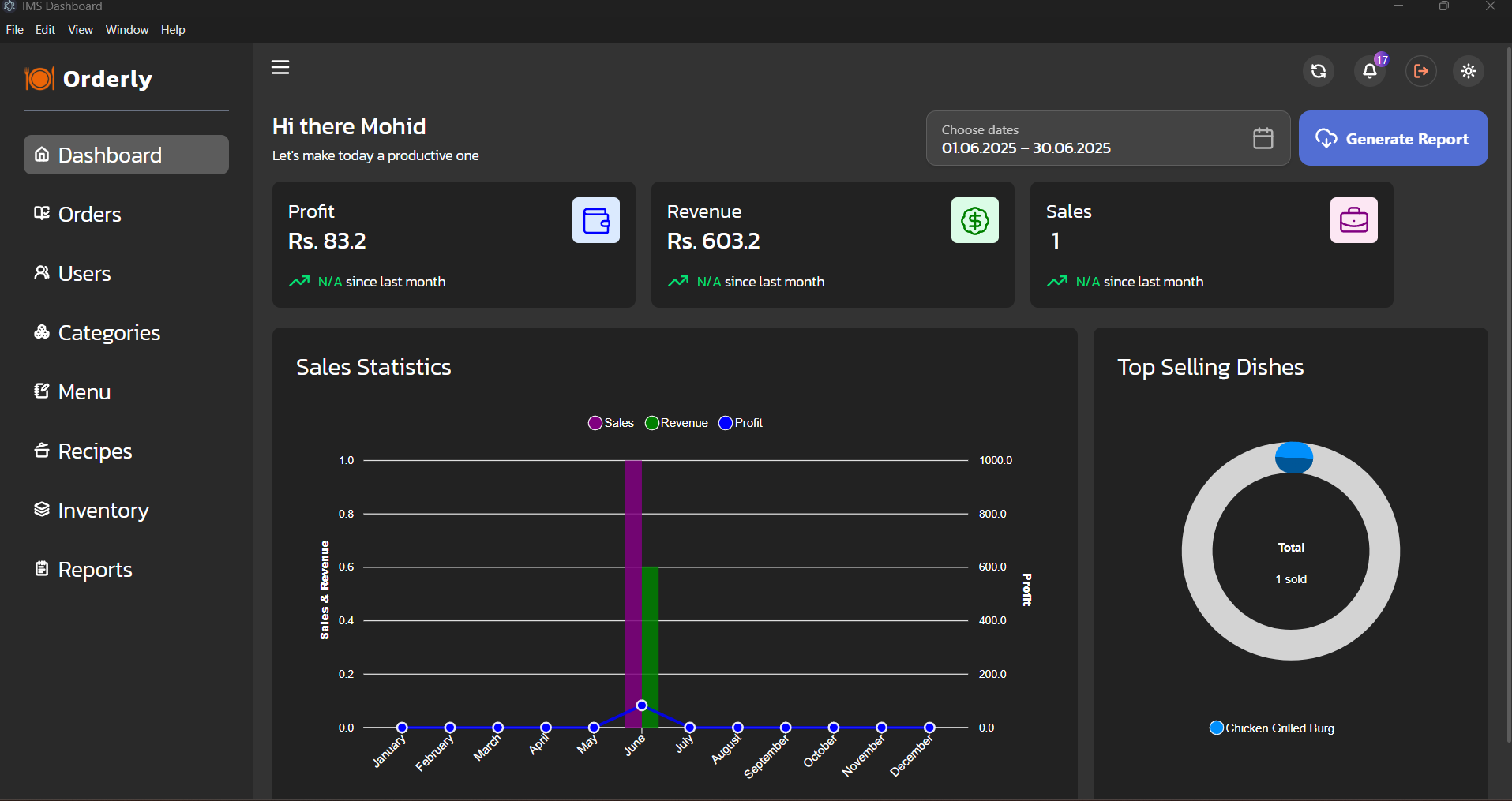
Task: Click the July profit data point
Action: (x=690, y=728)
